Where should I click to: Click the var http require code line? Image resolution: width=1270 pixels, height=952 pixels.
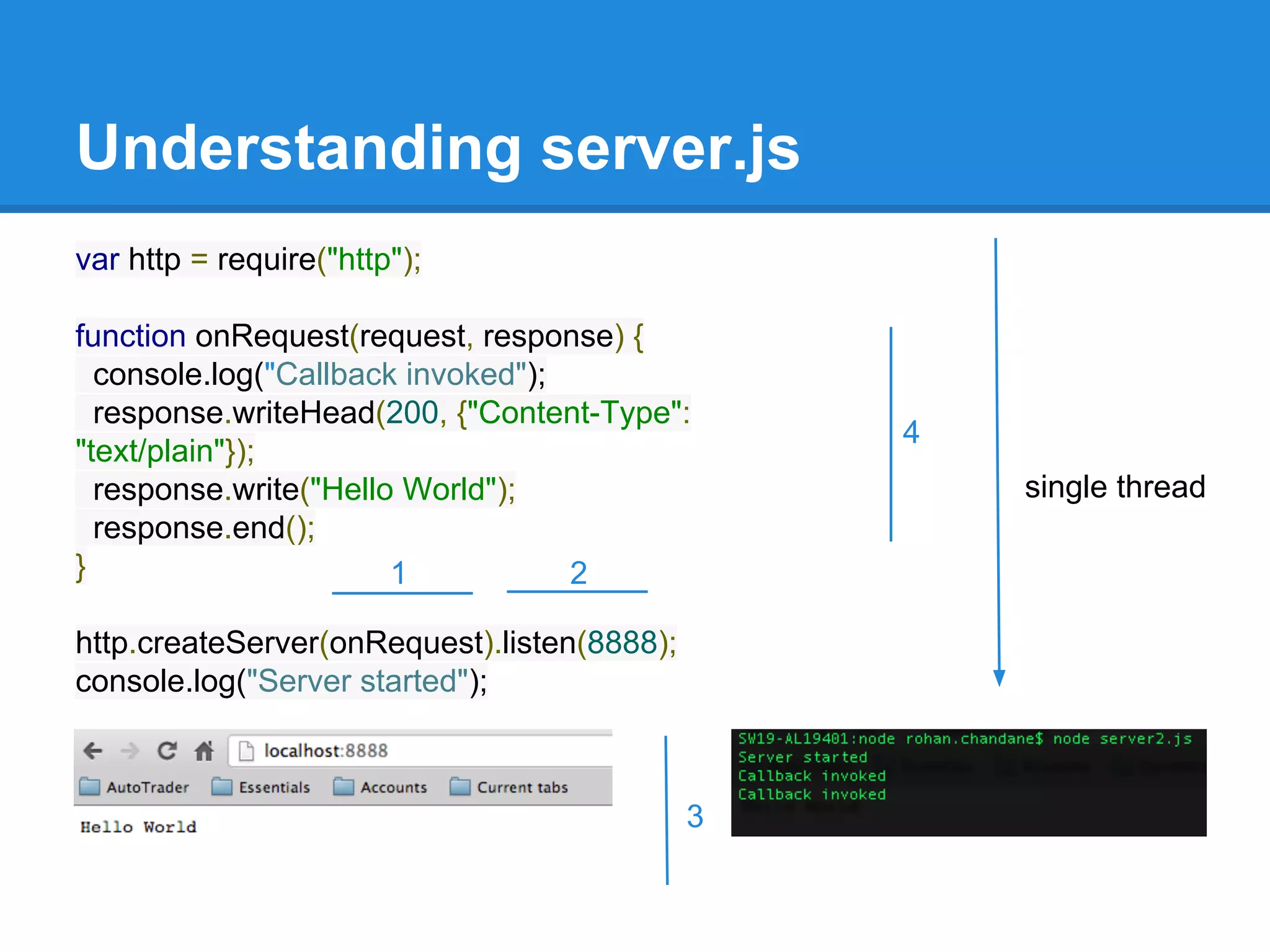248,259
